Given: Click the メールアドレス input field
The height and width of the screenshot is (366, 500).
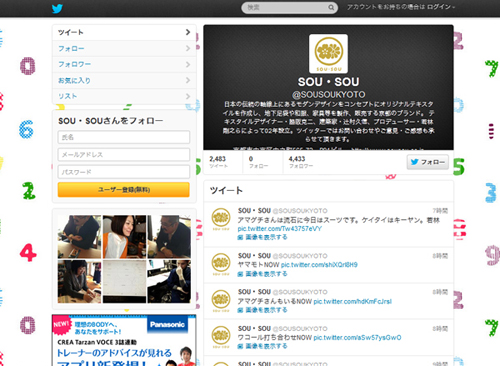Looking at the screenshot, I should click(x=124, y=154).
